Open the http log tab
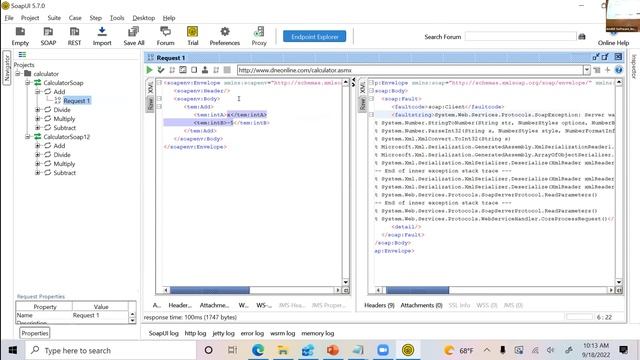640x360 pixels. (195, 333)
